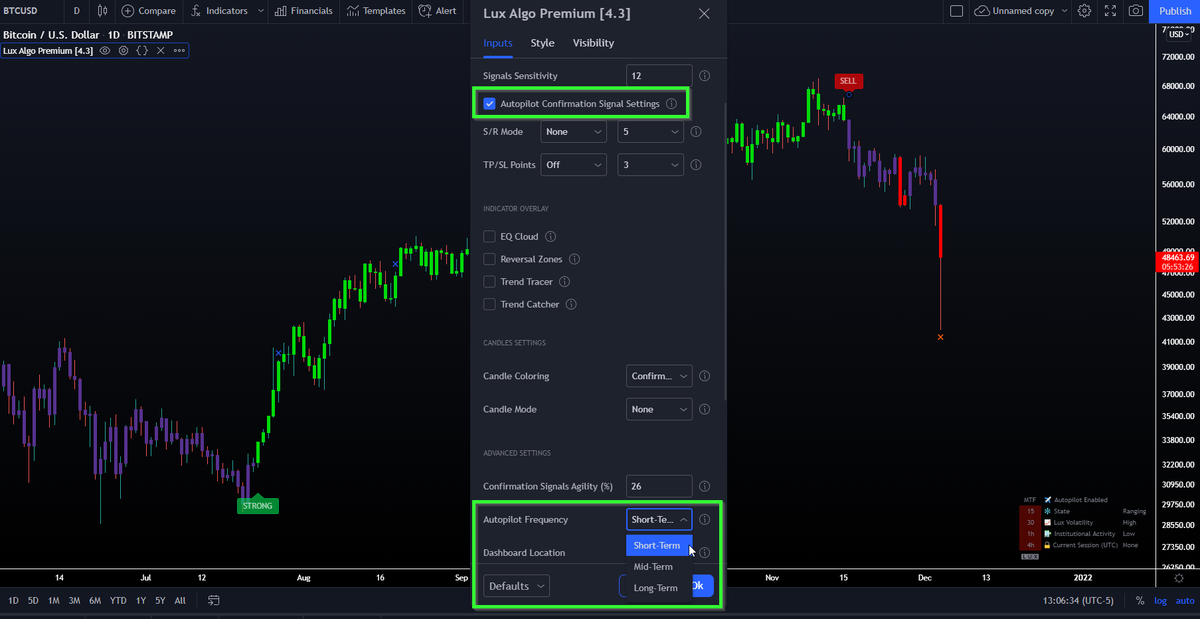This screenshot has height=619, width=1200.
Task: Switch chart to log scale
Action: [1159, 600]
